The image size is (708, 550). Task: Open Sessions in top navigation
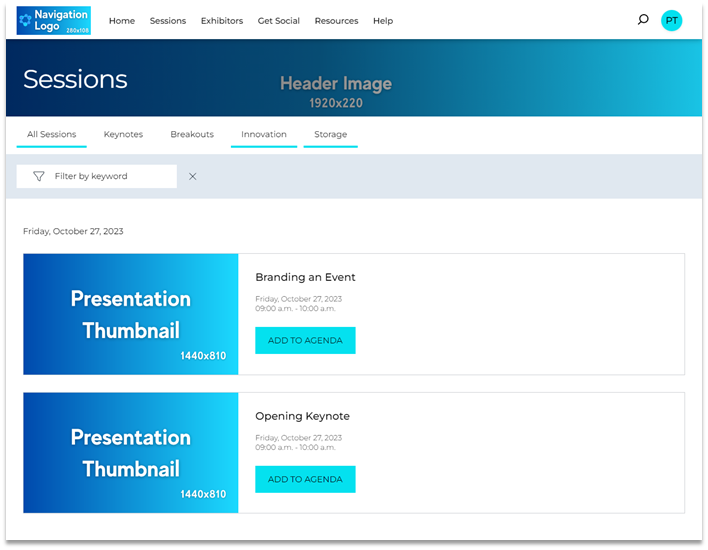tap(168, 21)
